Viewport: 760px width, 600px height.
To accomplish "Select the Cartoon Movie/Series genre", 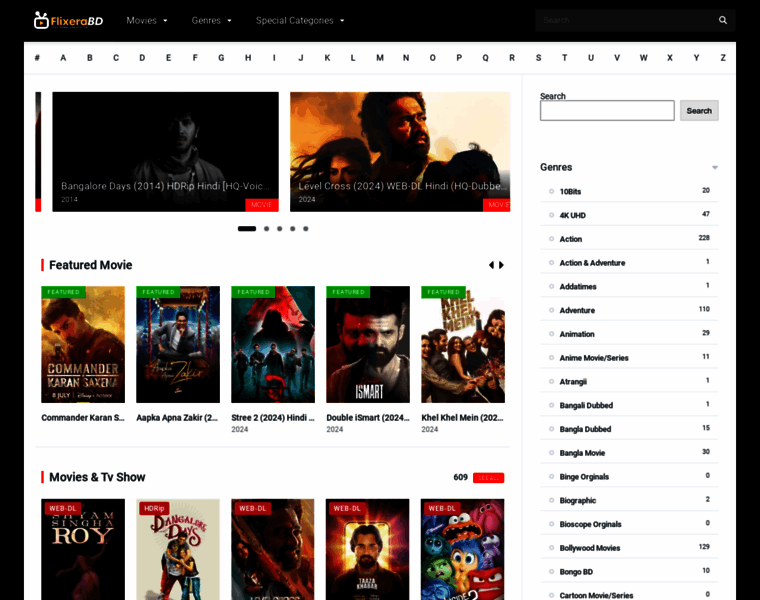I will 596,595.
